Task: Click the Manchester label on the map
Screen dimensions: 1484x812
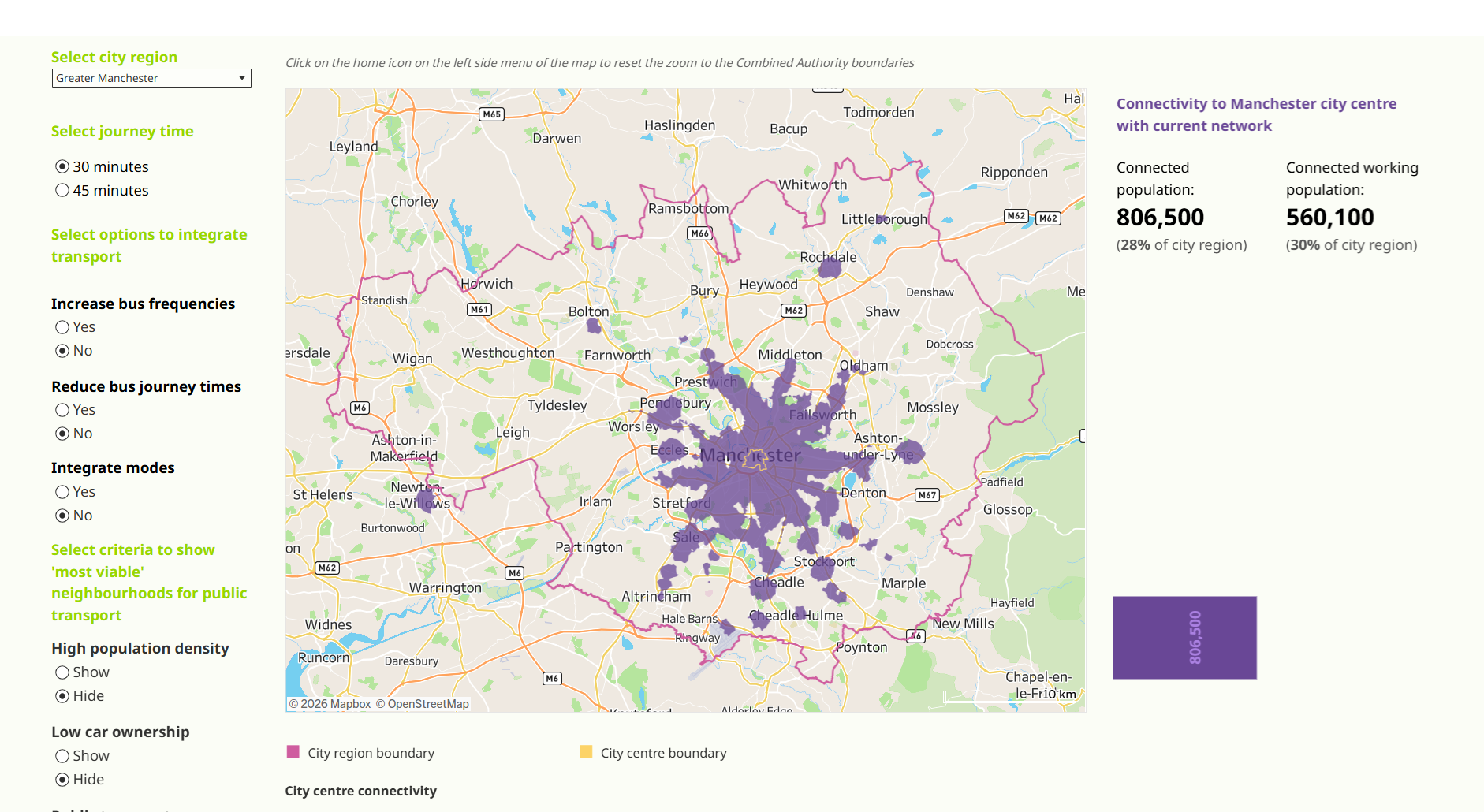Action: pos(750,456)
